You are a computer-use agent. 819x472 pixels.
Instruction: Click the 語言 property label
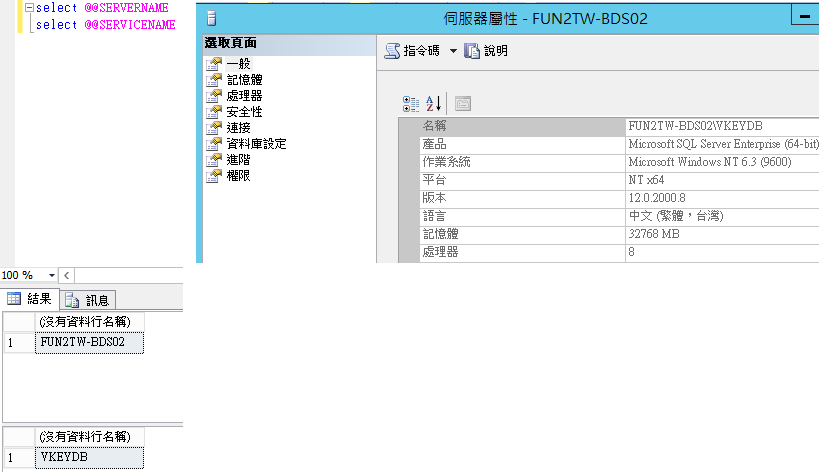click(x=435, y=216)
